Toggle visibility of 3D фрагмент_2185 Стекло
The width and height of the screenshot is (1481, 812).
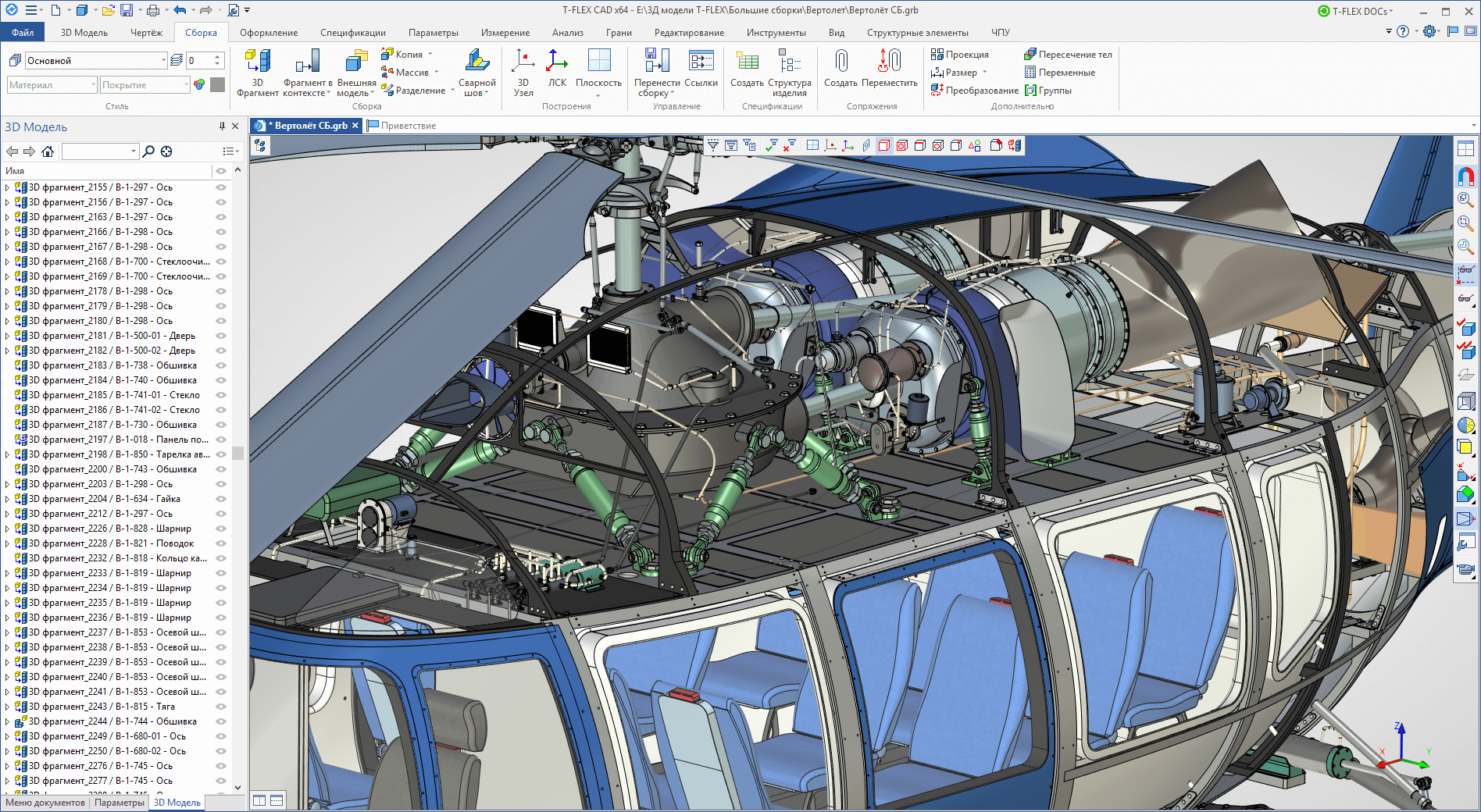[x=221, y=395]
